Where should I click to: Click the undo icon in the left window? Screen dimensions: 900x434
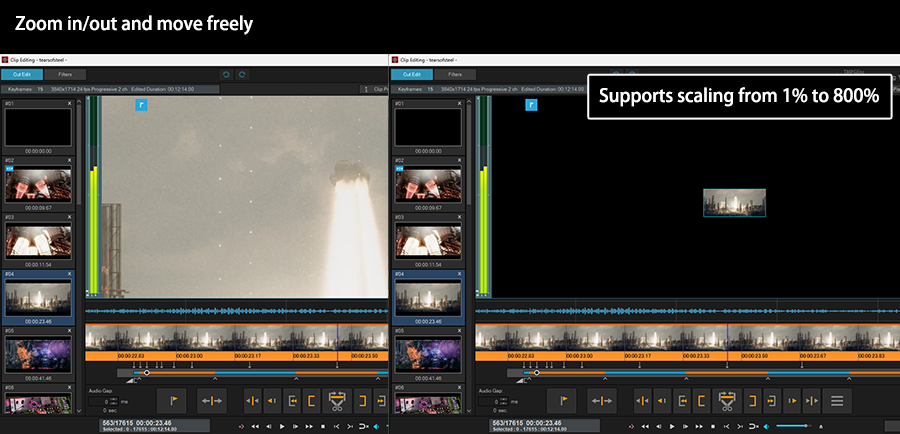tap(226, 75)
